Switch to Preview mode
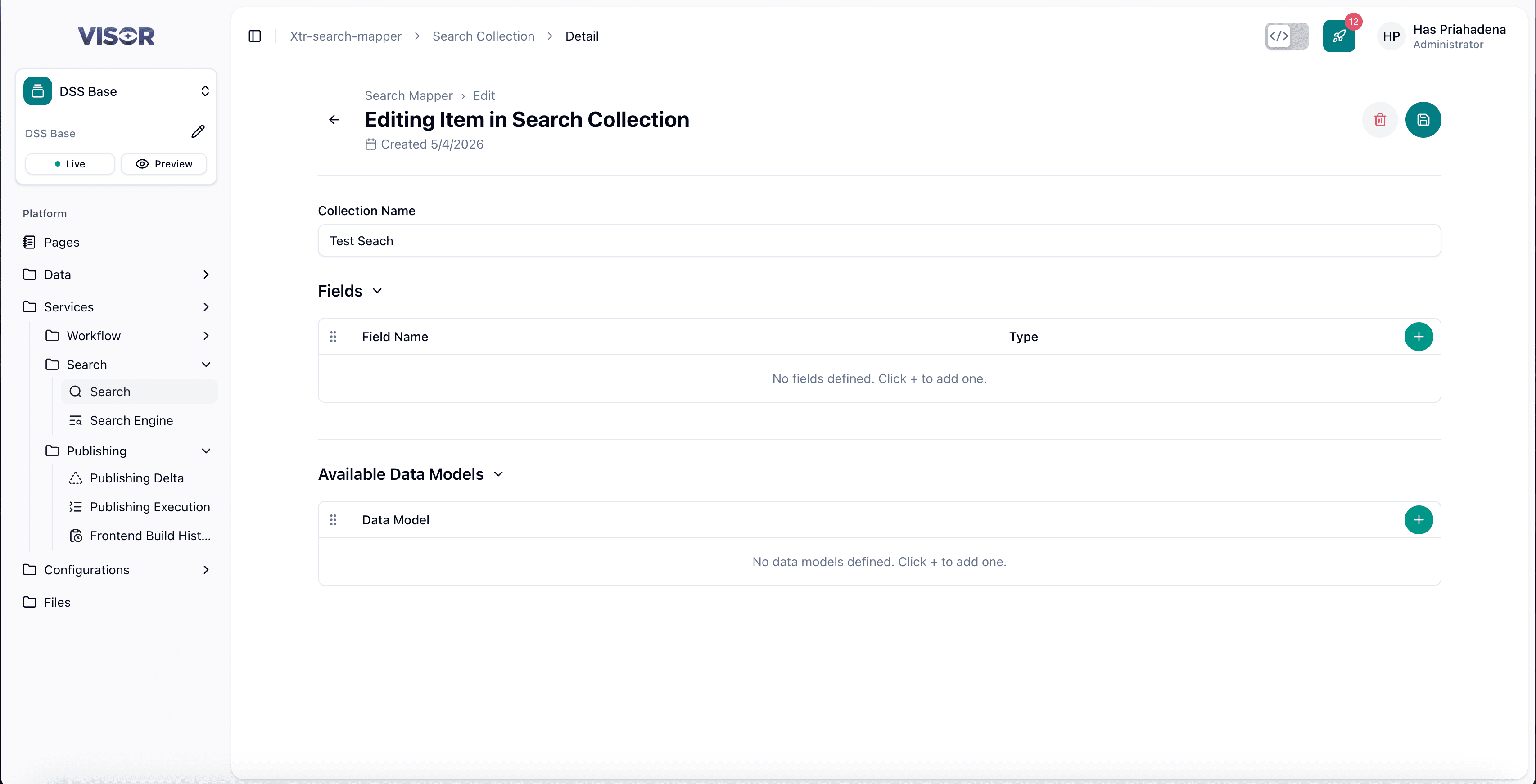Image resolution: width=1536 pixels, height=784 pixels. coord(164,164)
